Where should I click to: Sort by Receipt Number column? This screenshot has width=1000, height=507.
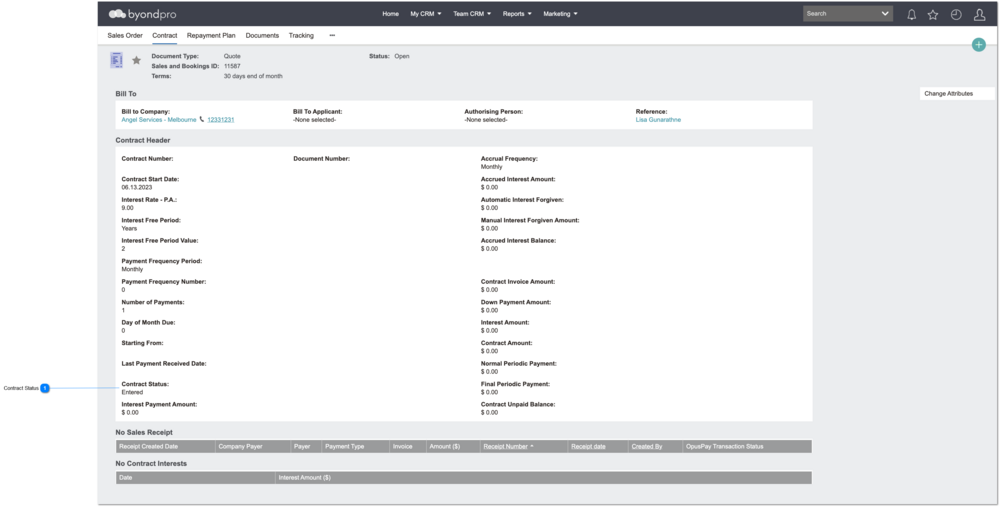508,446
